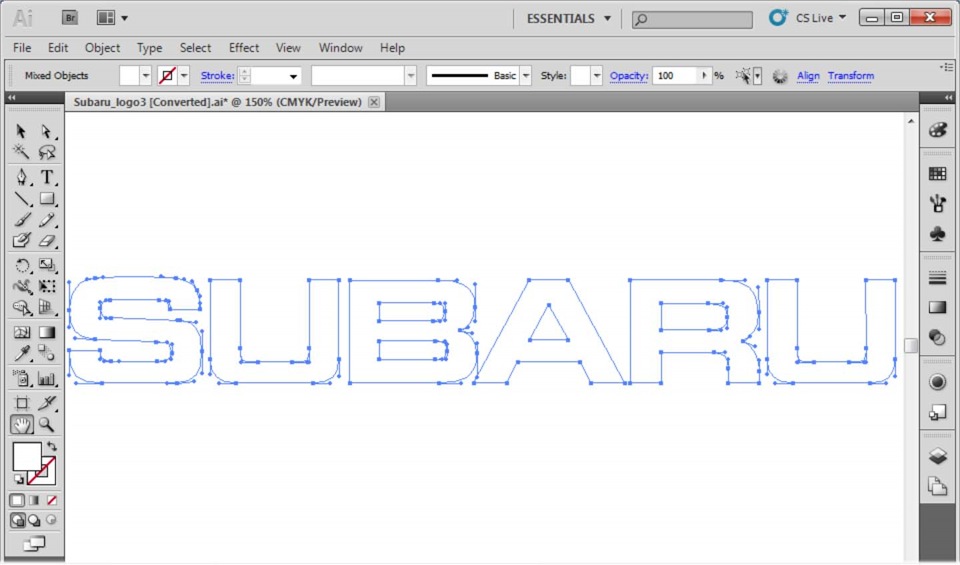Open the Window menu
Screen dimensions: 960x565
340,48
